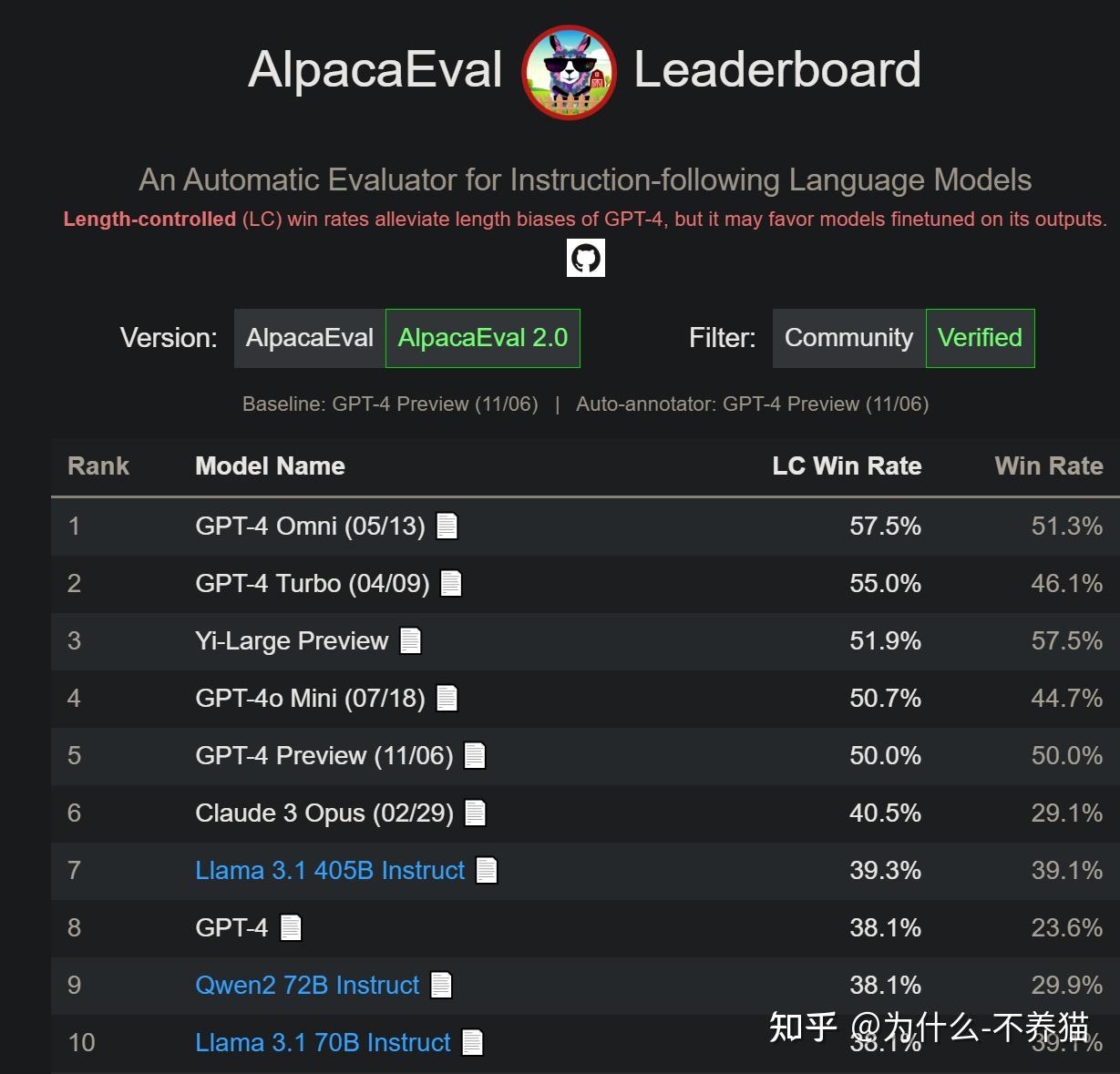
Task: Open document icon beside GPT-4o Mini (07/18)
Action: coord(447,698)
